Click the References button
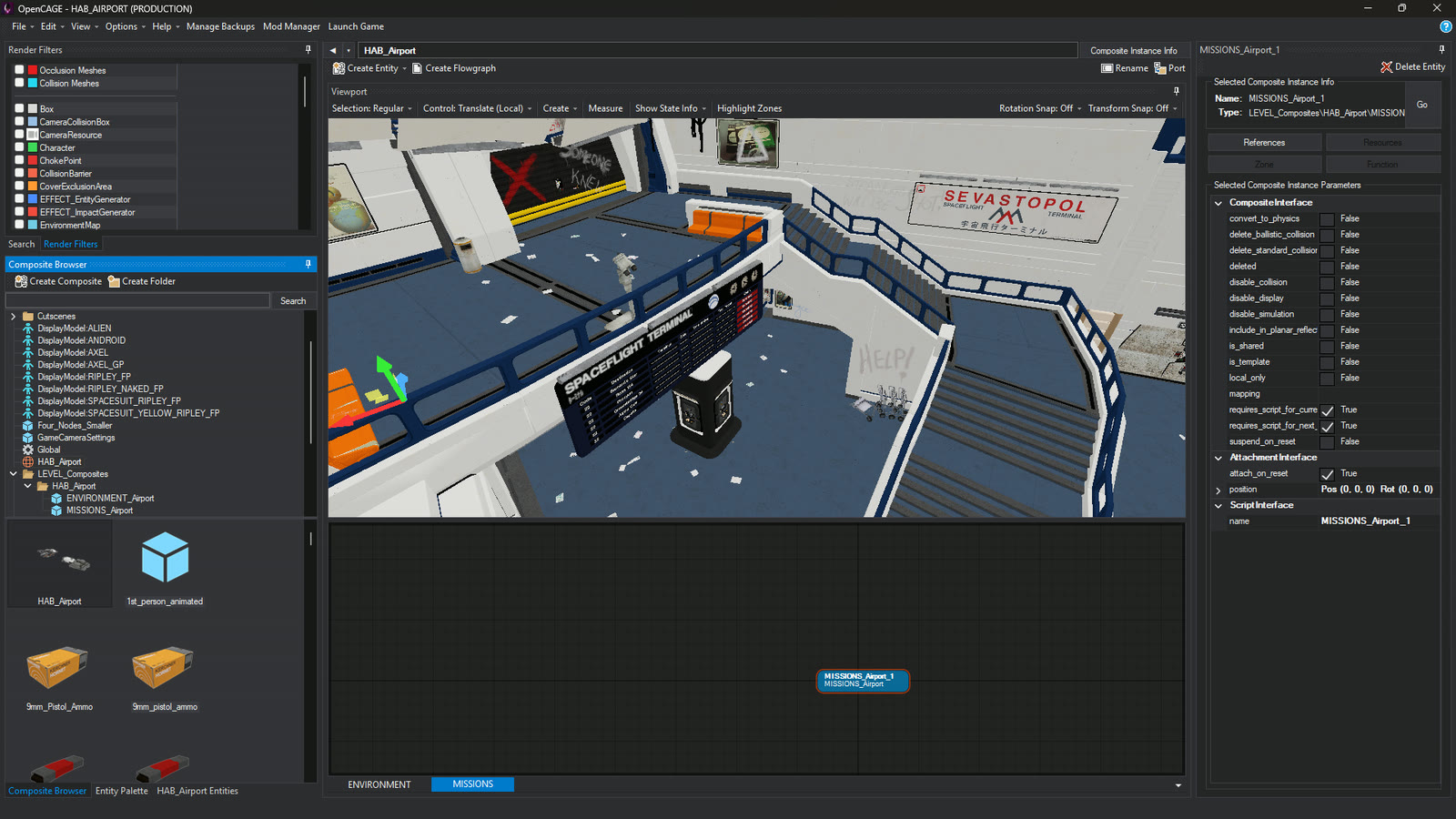 click(1264, 143)
